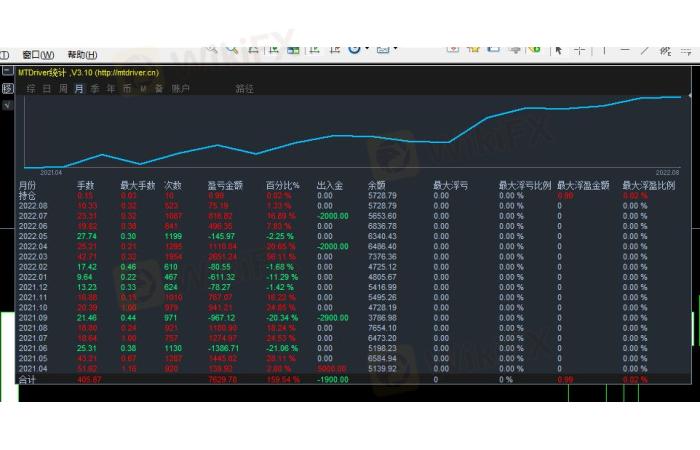Open the 帮助(H) menu
The width and height of the screenshot is (700, 450).
(x=82, y=55)
